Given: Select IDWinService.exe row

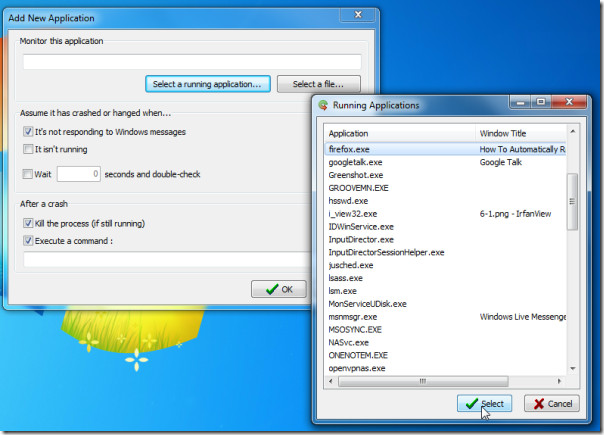Looking at the screenshot, I should click(x=445, y=227).
